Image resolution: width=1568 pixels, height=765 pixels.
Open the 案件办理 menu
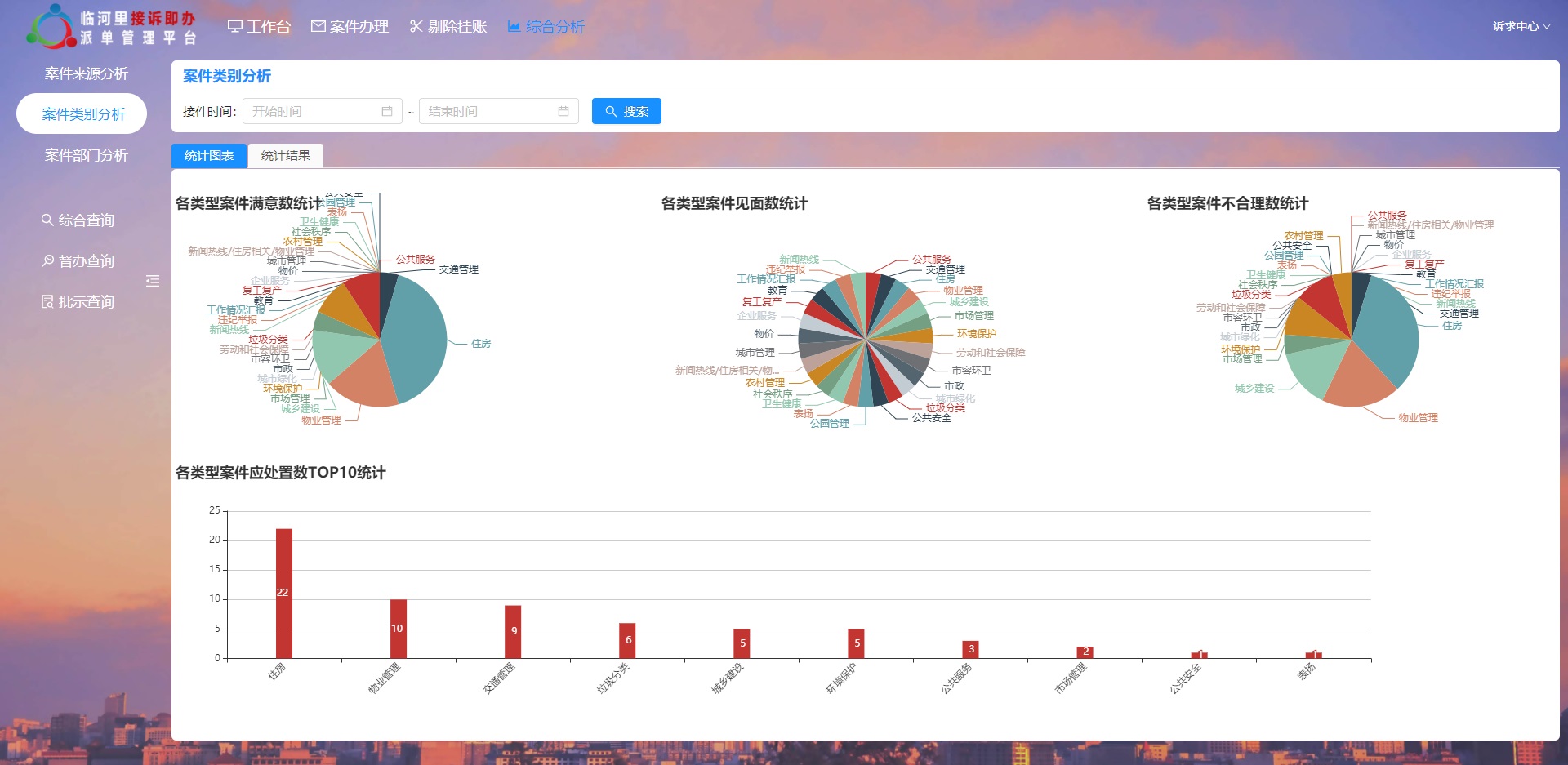(x=350, y=26)
